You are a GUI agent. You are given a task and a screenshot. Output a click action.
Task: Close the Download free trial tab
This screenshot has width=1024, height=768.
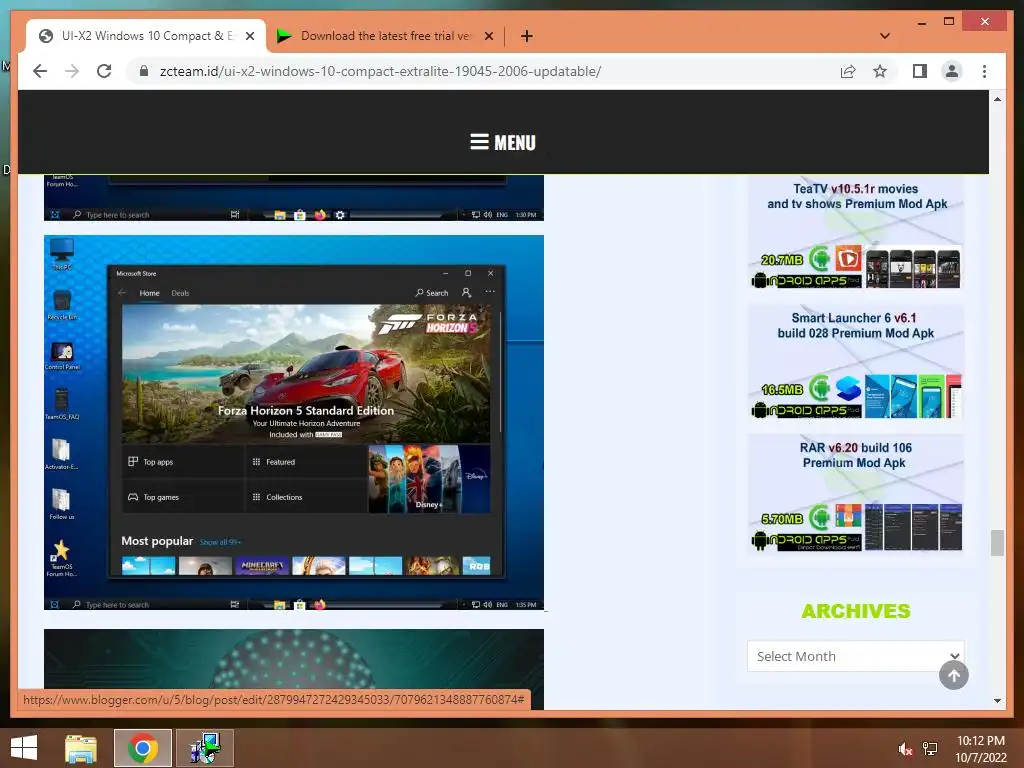point(488,36)
